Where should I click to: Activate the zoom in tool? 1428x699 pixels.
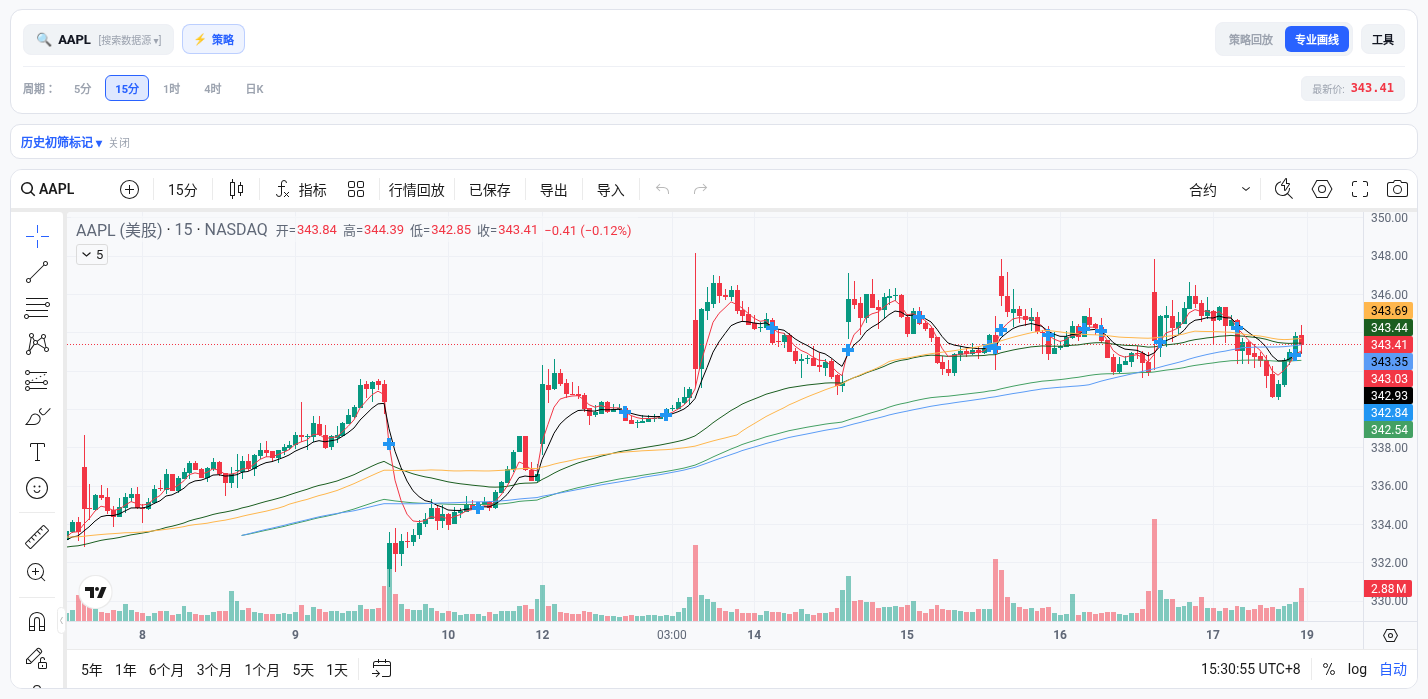pos(37,573)
